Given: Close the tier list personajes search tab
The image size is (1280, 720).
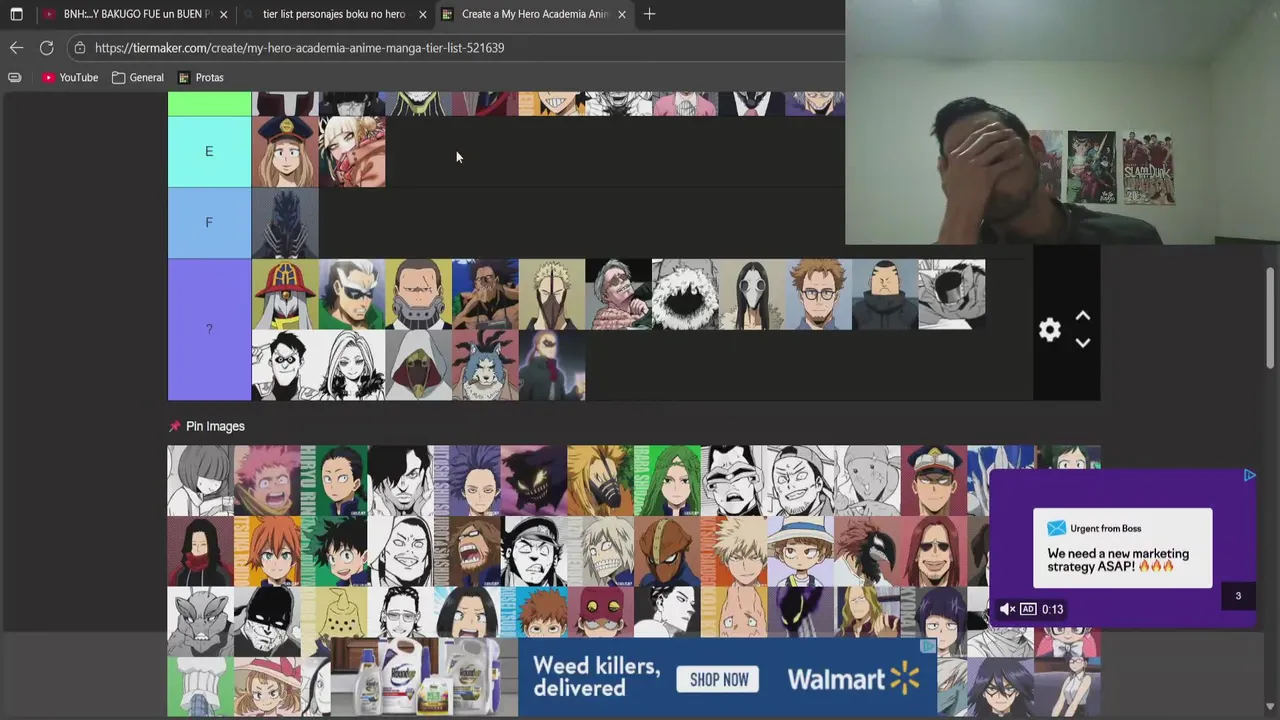Looking at the screenshot, I should [422, 14].
